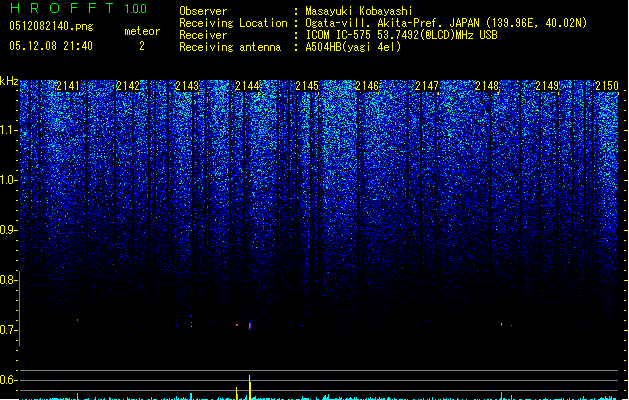Click the 2142 time marker
The width and height of the screenshot is (629, 400).
(128, 86)
